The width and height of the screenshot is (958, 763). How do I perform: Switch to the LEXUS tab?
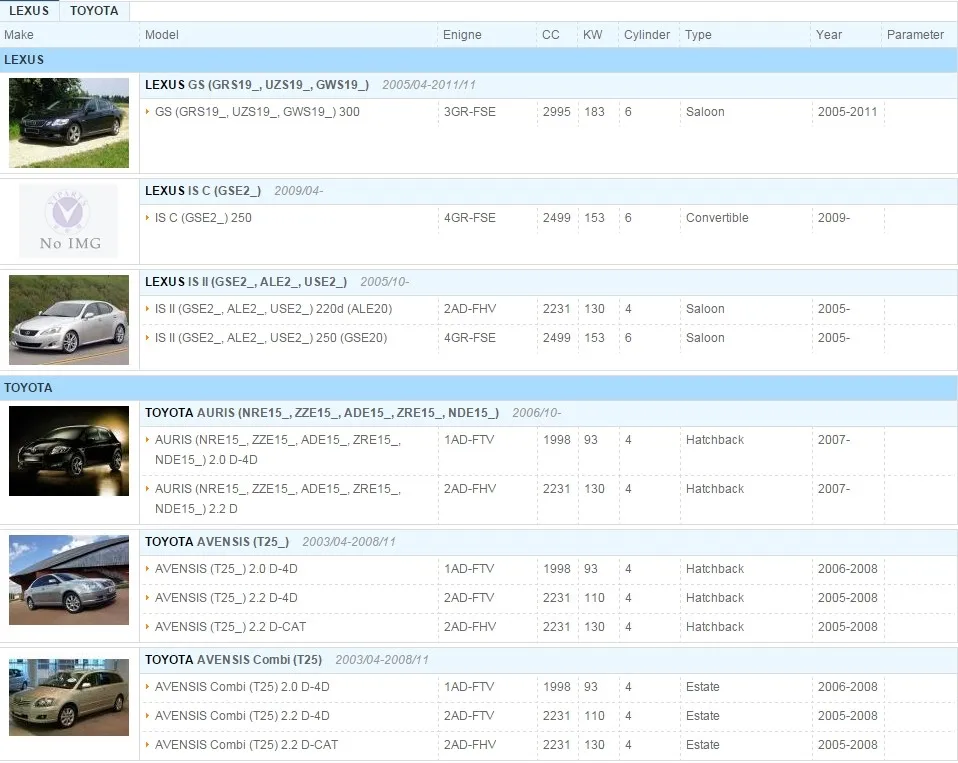coord(29,11)
